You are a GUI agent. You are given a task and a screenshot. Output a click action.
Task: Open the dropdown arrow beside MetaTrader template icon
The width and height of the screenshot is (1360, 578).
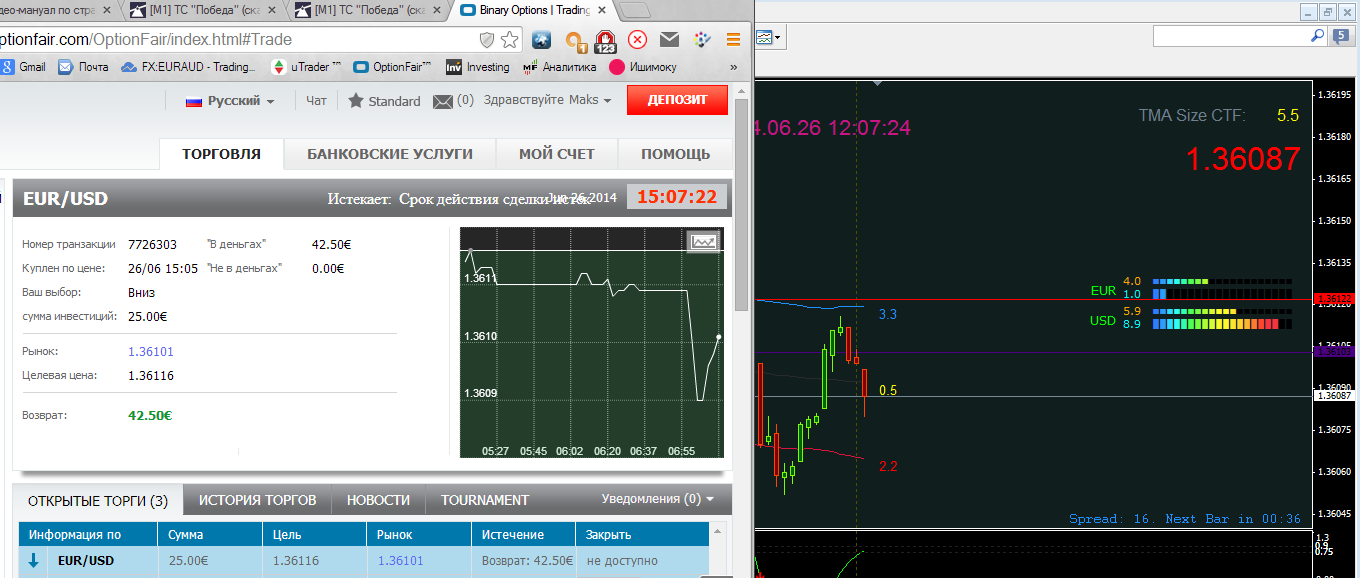[778, 38]
